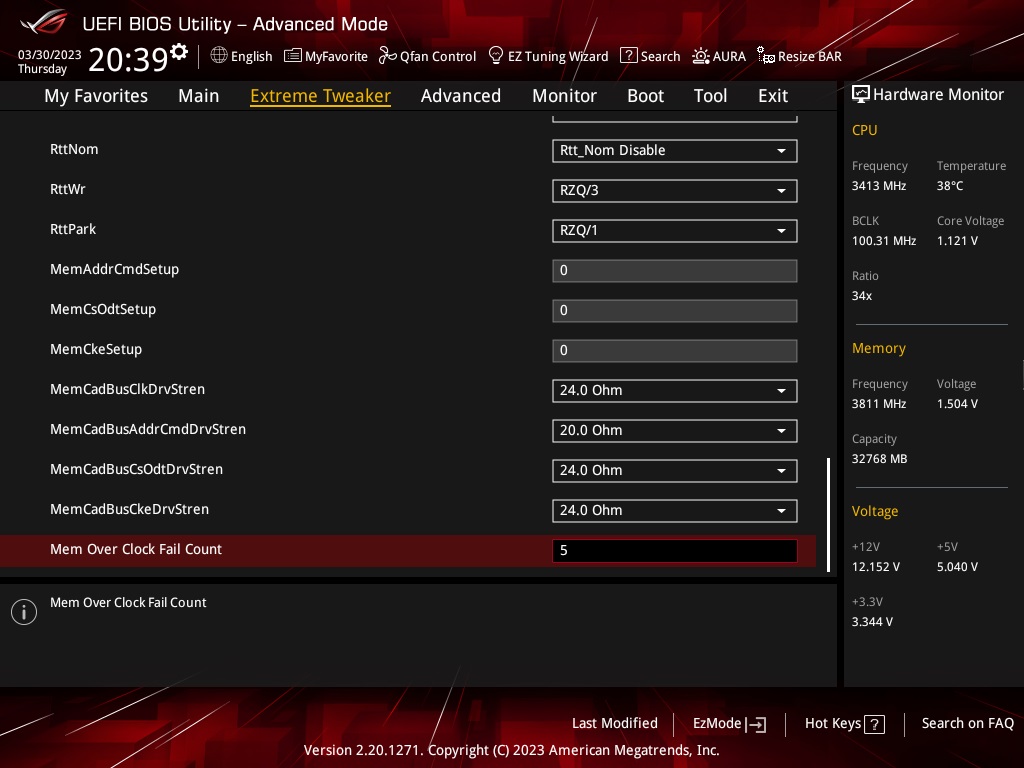Select the MemCsOdtSetup label

tap(103, 310)
